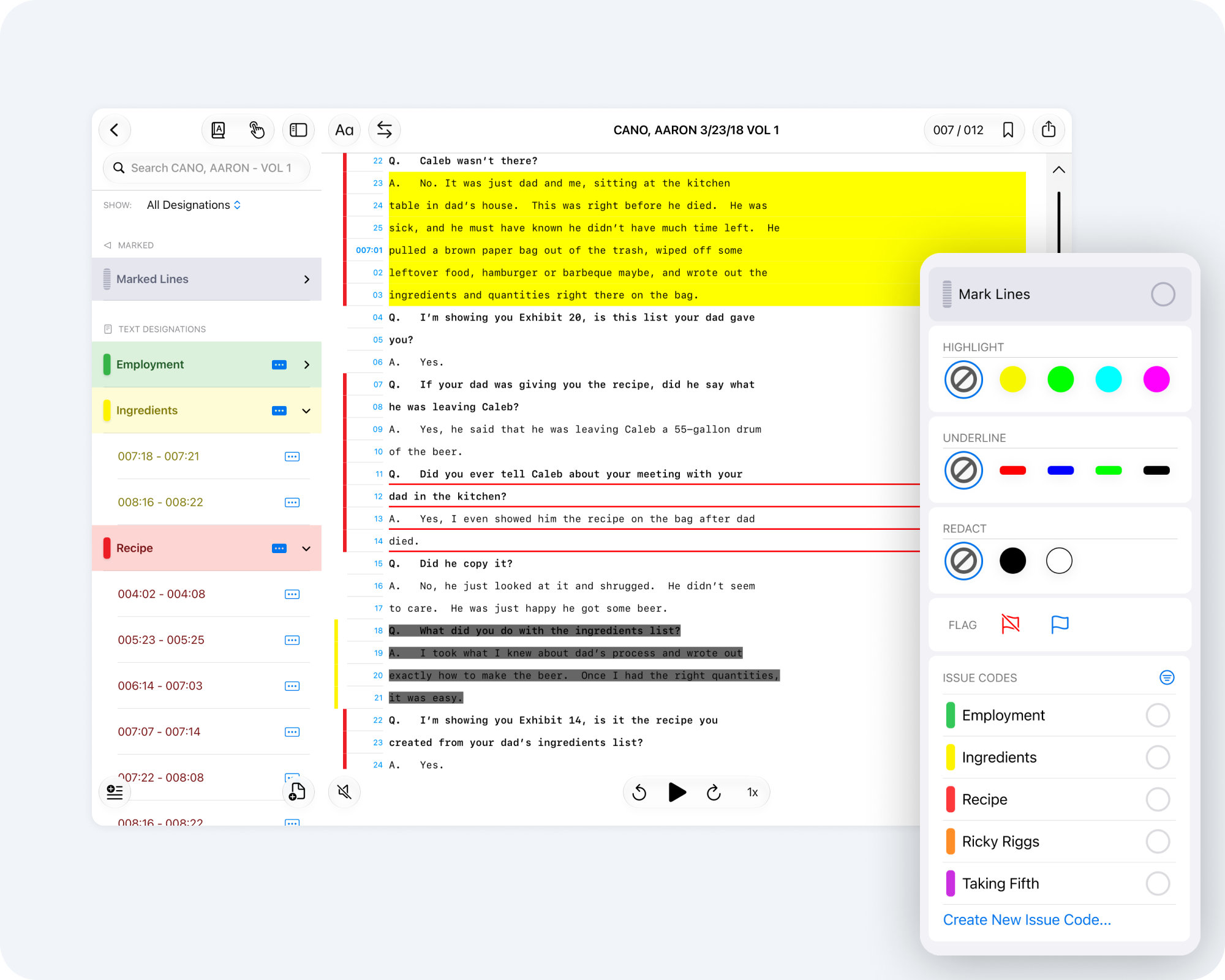1225x980 pixels.
Task: Open options for Employment designation
Action: coord(279,364)
